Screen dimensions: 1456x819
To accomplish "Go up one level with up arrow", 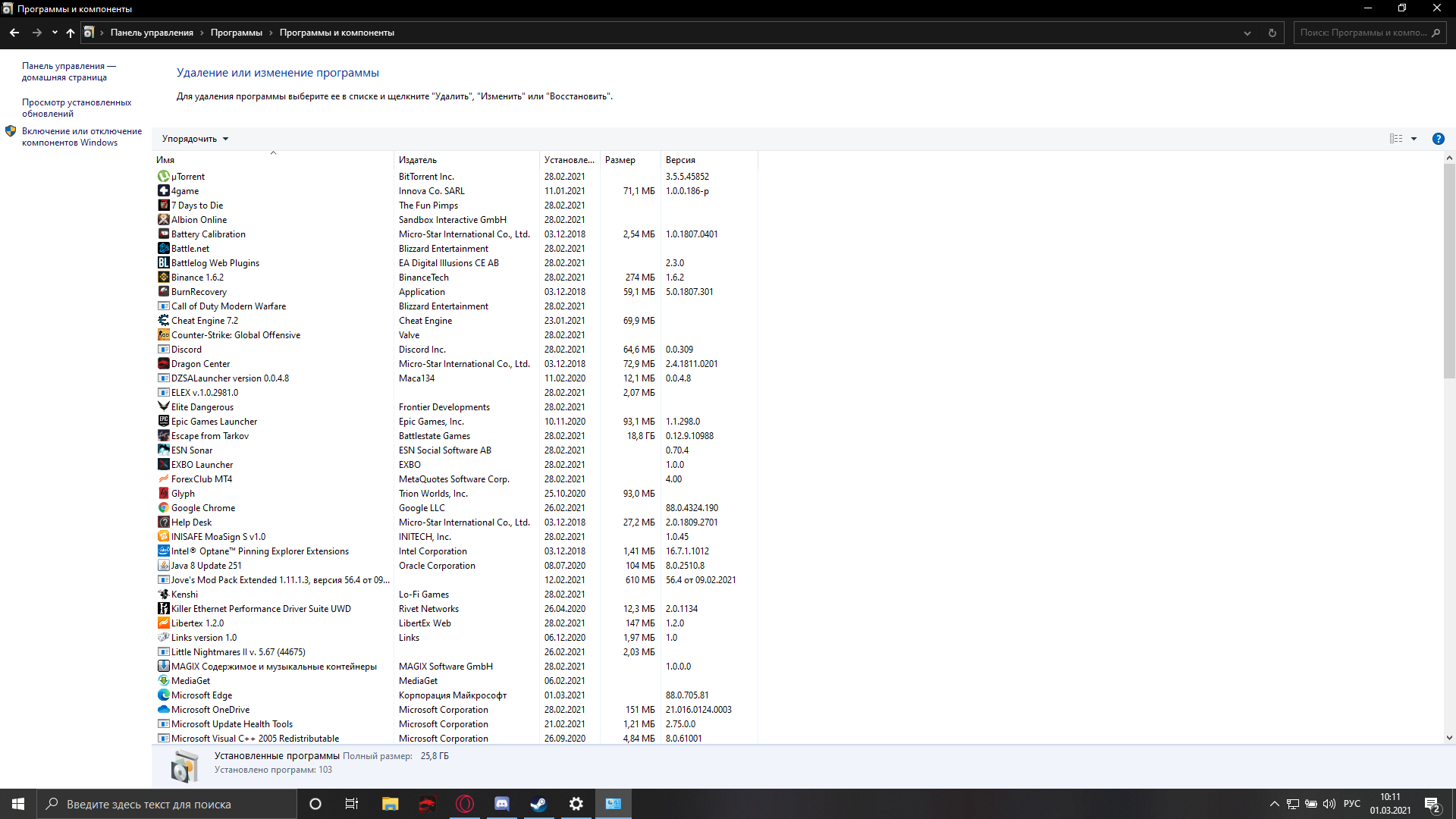I will [71, 33].
